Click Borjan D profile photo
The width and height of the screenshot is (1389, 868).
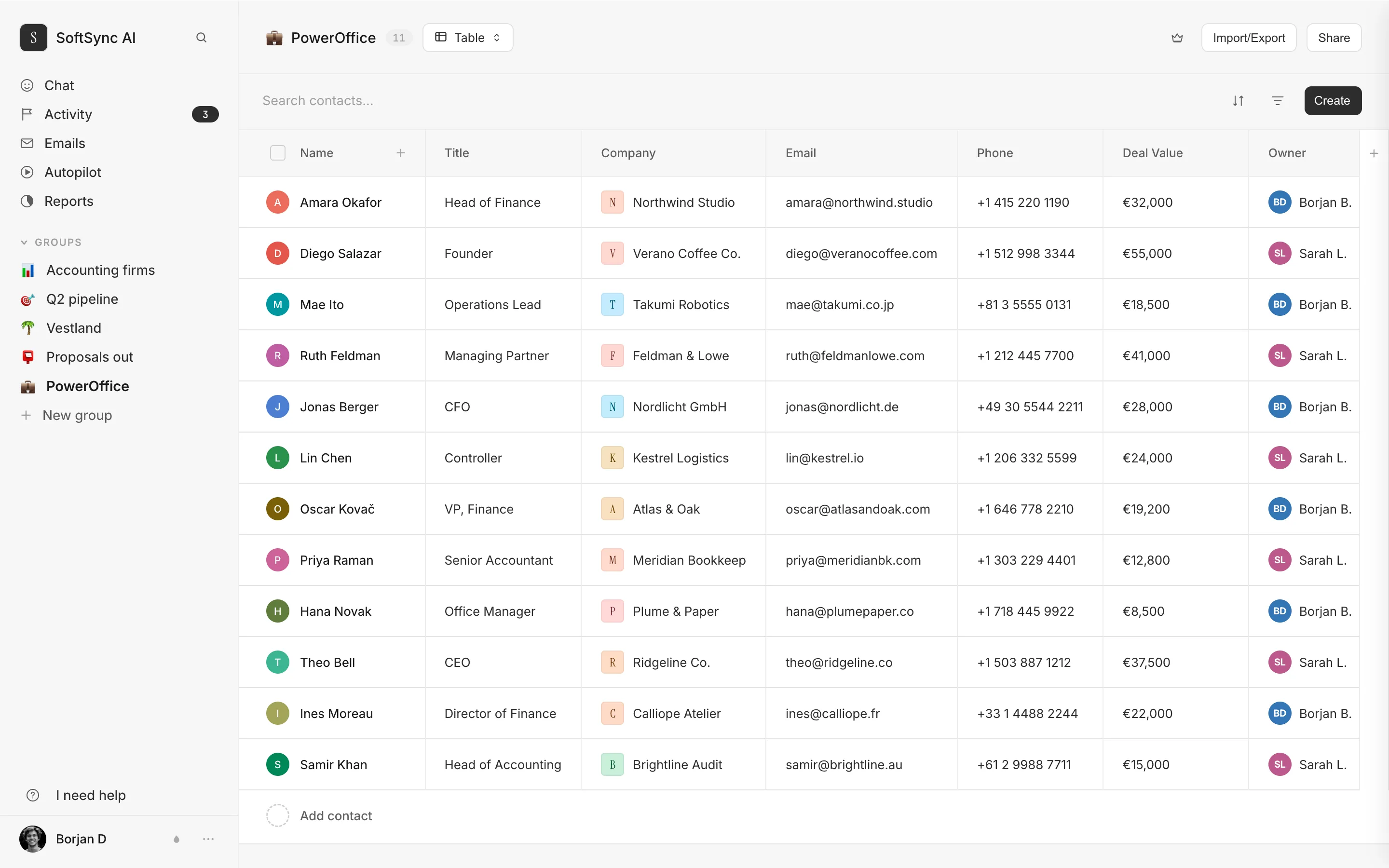[x=33, y=839]
